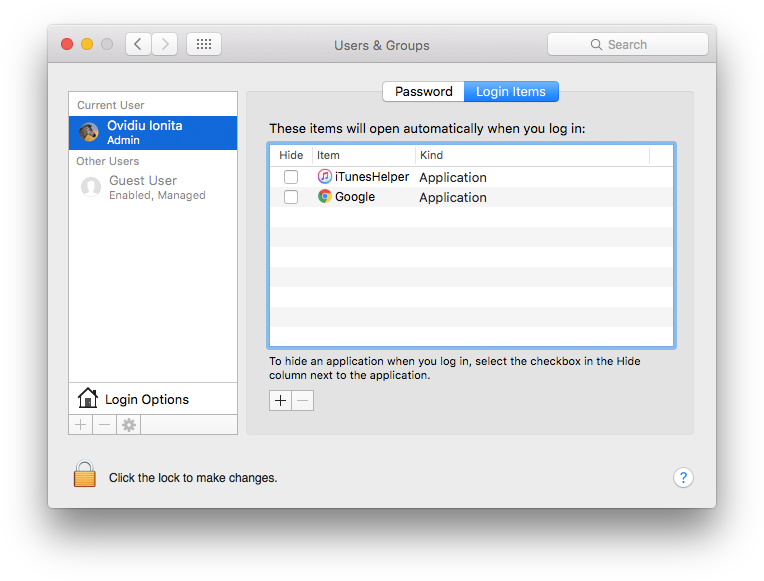Click the Show All grid icon
Screen dimensions: 764x581
coord(204,44)
